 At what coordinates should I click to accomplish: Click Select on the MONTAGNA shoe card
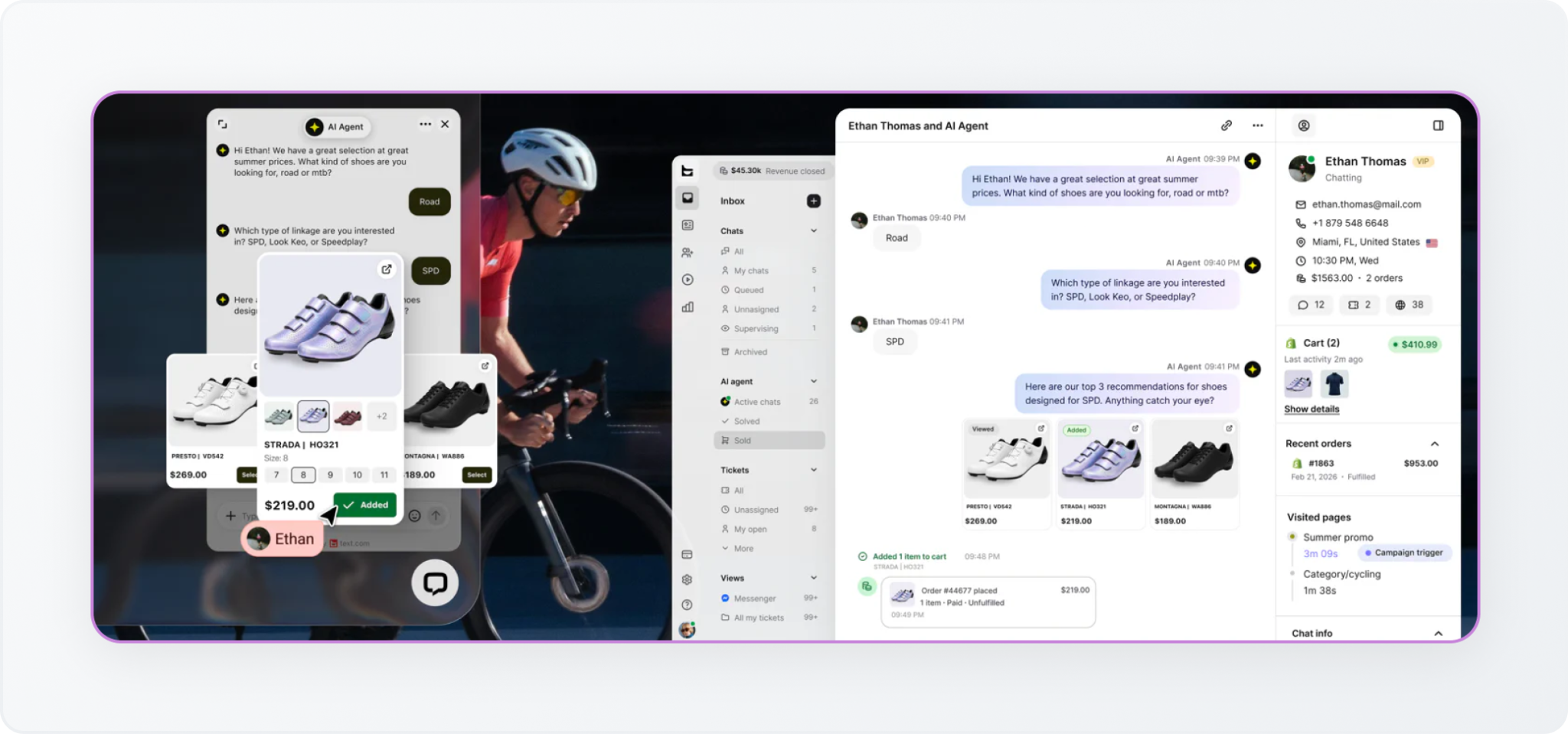tap(476, 475)
